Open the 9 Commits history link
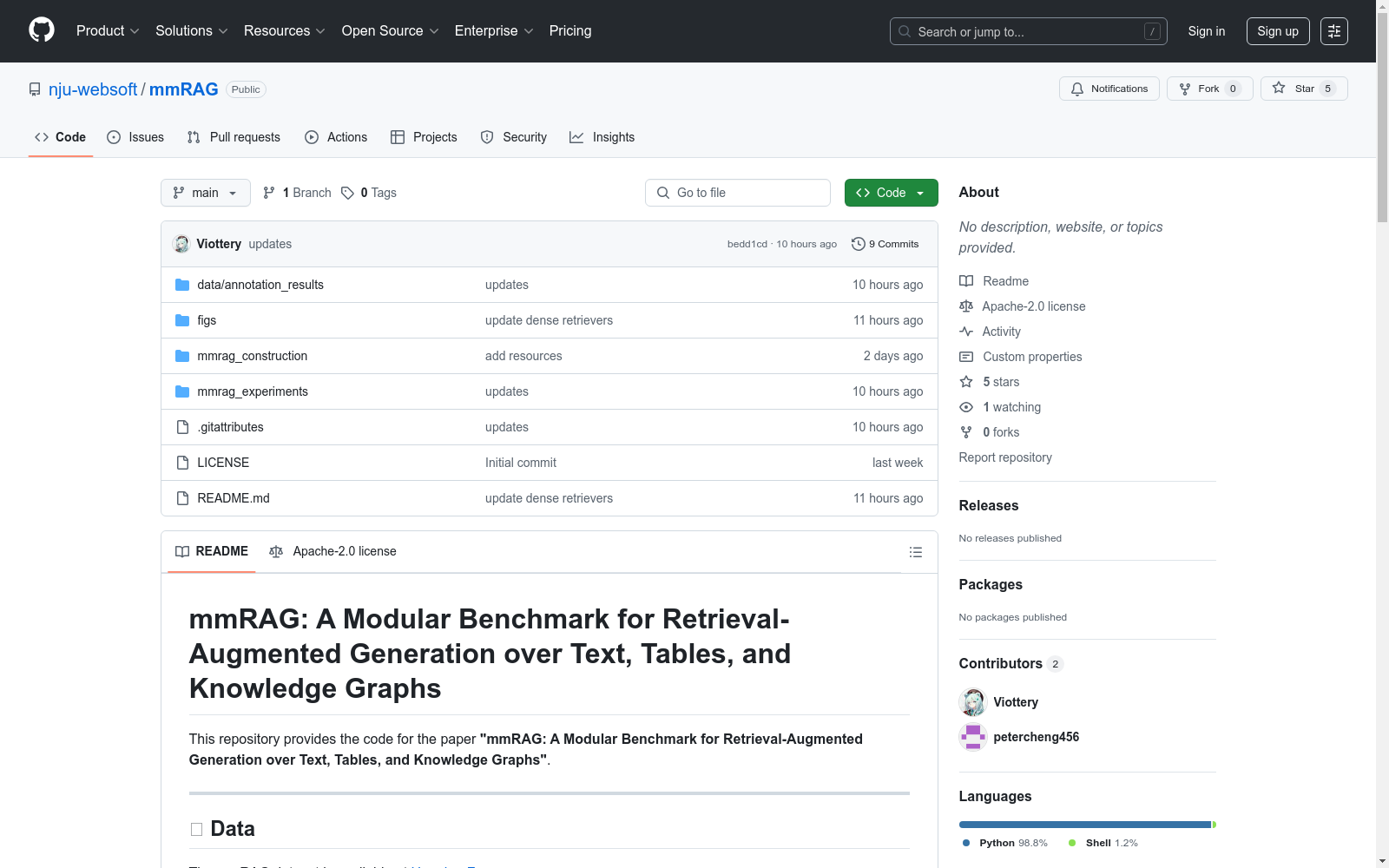Screen dimensions: 1389x868 pos(885,244)
